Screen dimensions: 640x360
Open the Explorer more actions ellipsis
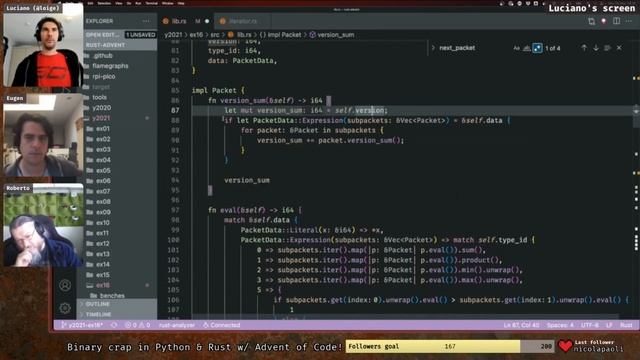pos(146,21)
